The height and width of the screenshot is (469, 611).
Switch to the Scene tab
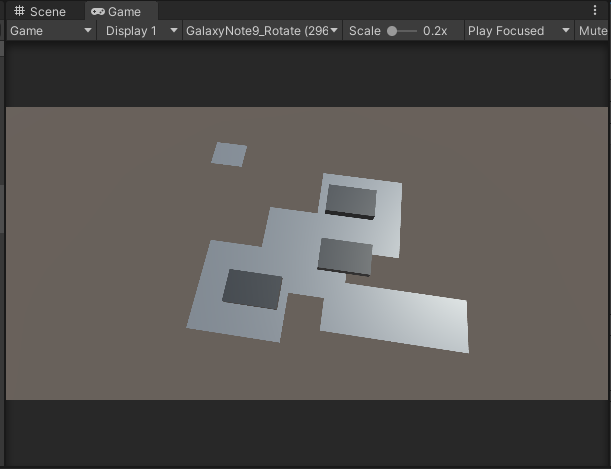pyautogui.click(x=41, y=11)
